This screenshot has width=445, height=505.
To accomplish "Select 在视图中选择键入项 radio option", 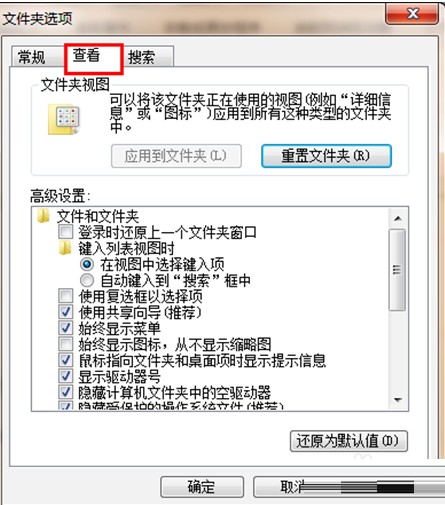I will point(87,264).
